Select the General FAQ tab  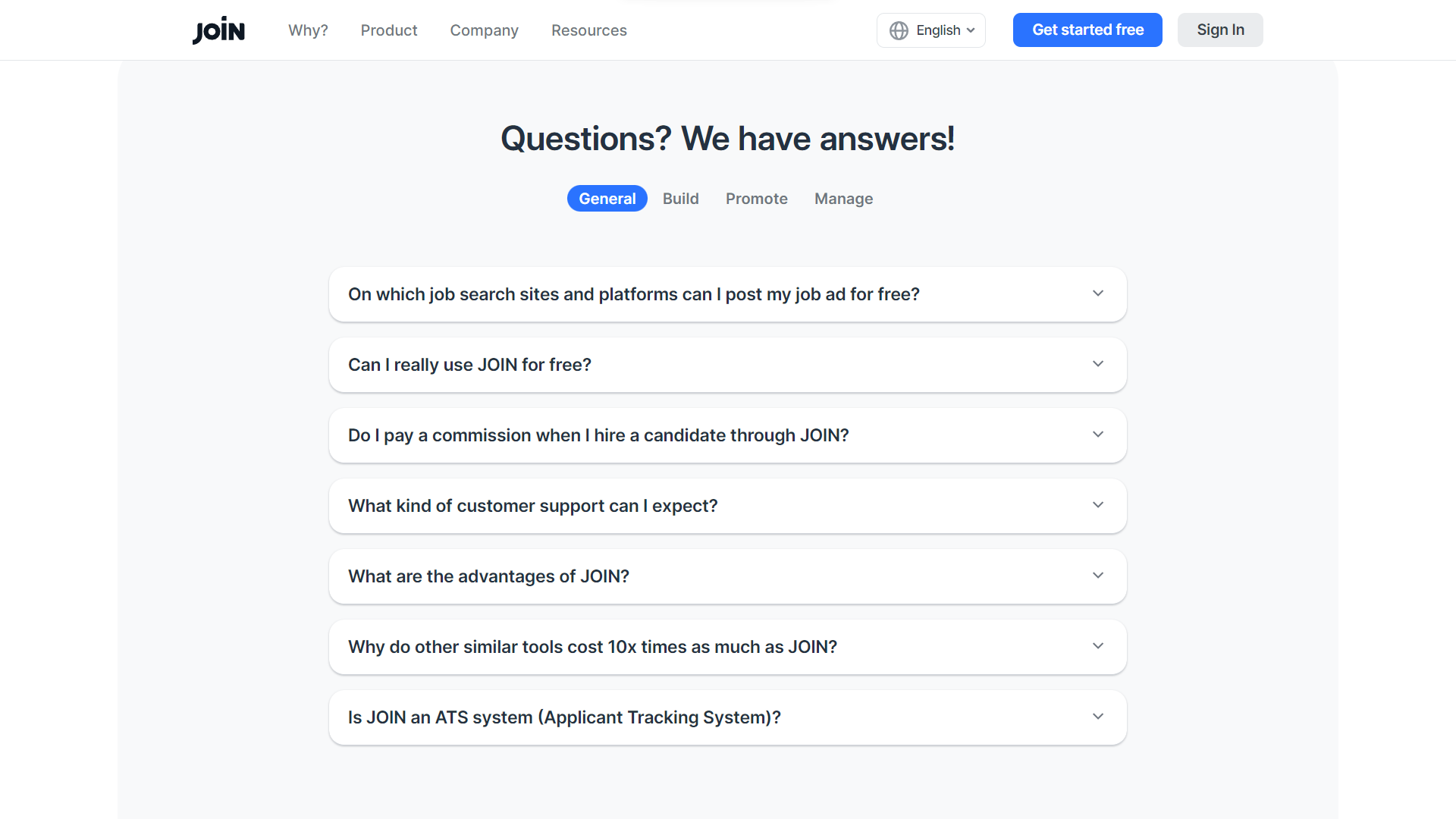point(607,199)
